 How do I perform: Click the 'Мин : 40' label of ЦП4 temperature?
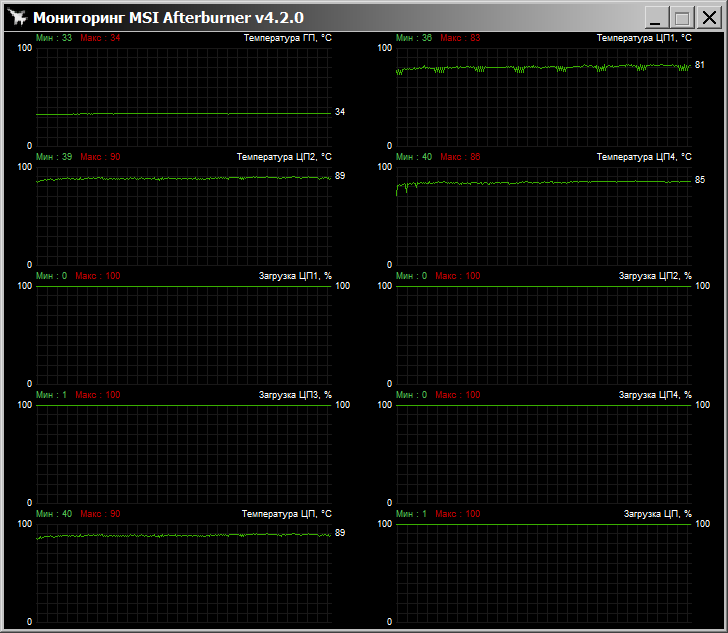(414, 157)
